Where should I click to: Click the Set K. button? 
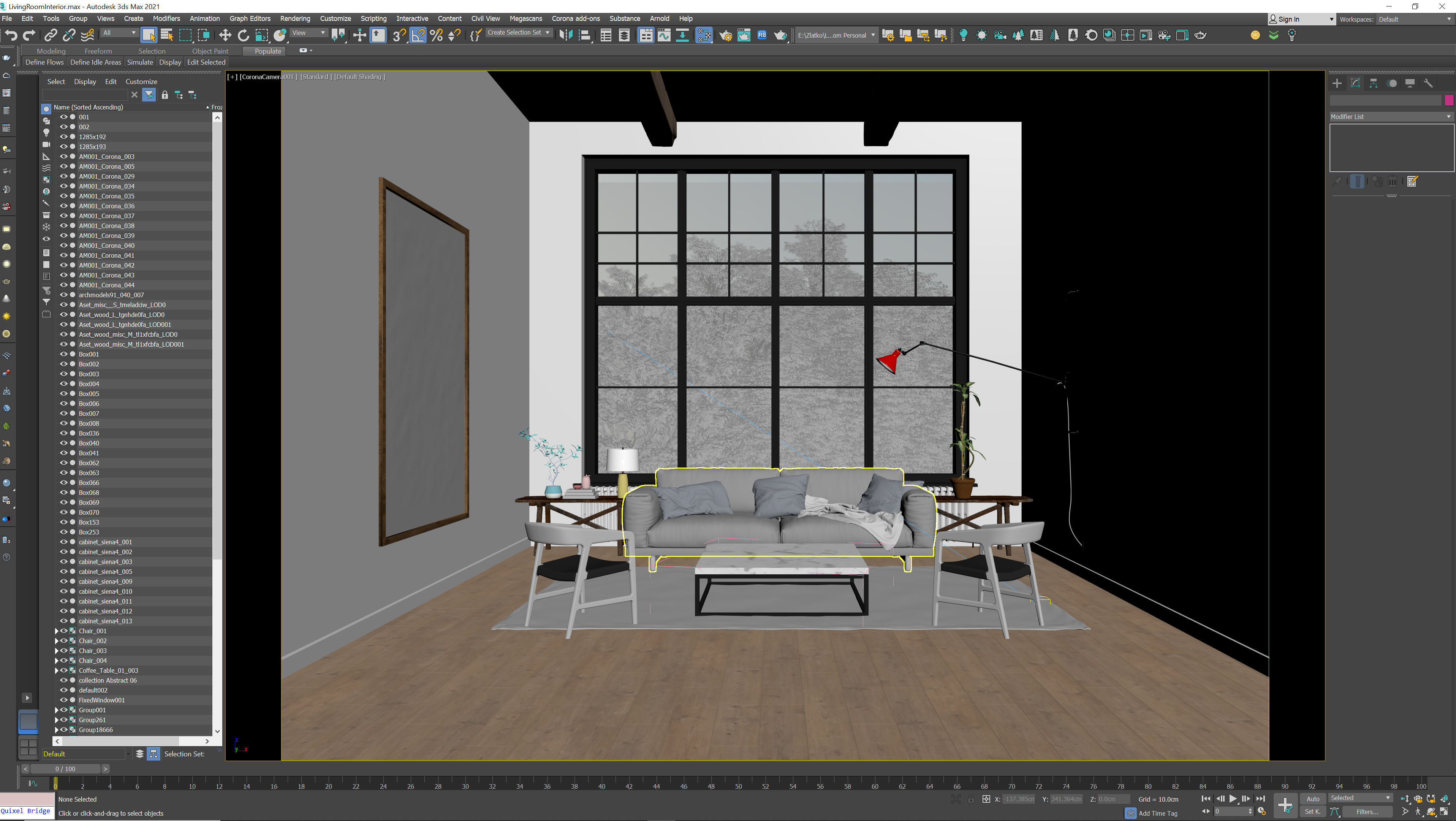pyautogui.click(x=1313, y=811)
